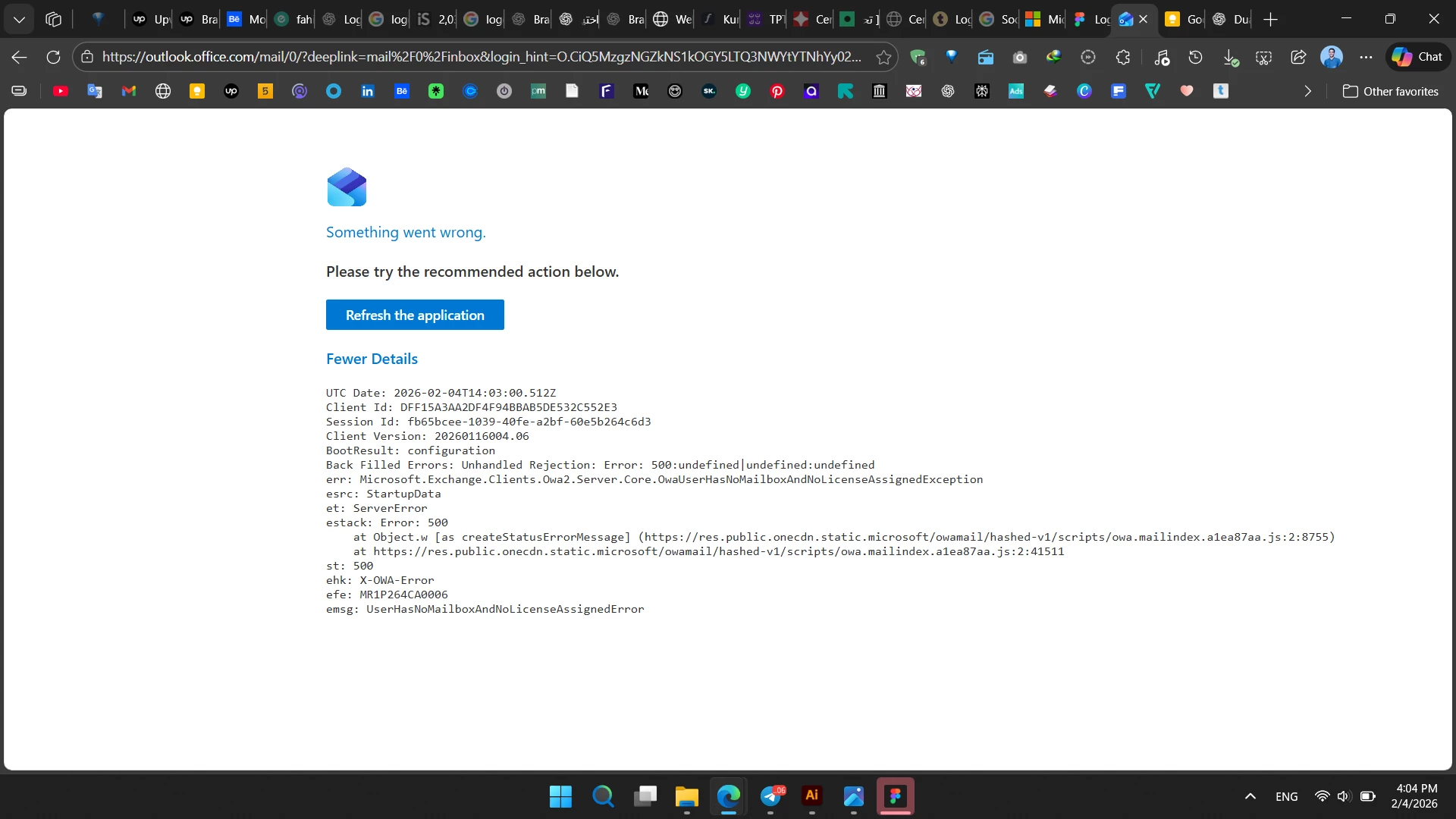This screenshot has height=819, width=1456.
Task: Add this page to favorites star
Action: (x=883, y=57)
